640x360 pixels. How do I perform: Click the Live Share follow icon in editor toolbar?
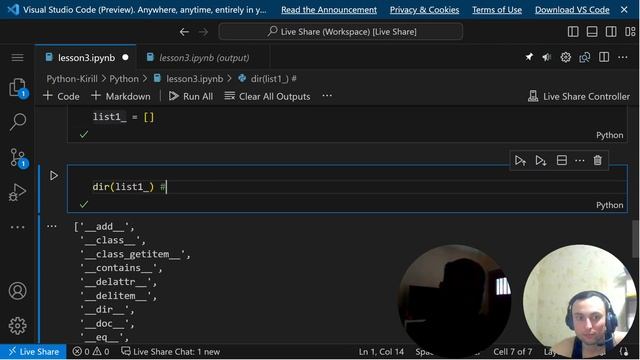coord(584,57)
